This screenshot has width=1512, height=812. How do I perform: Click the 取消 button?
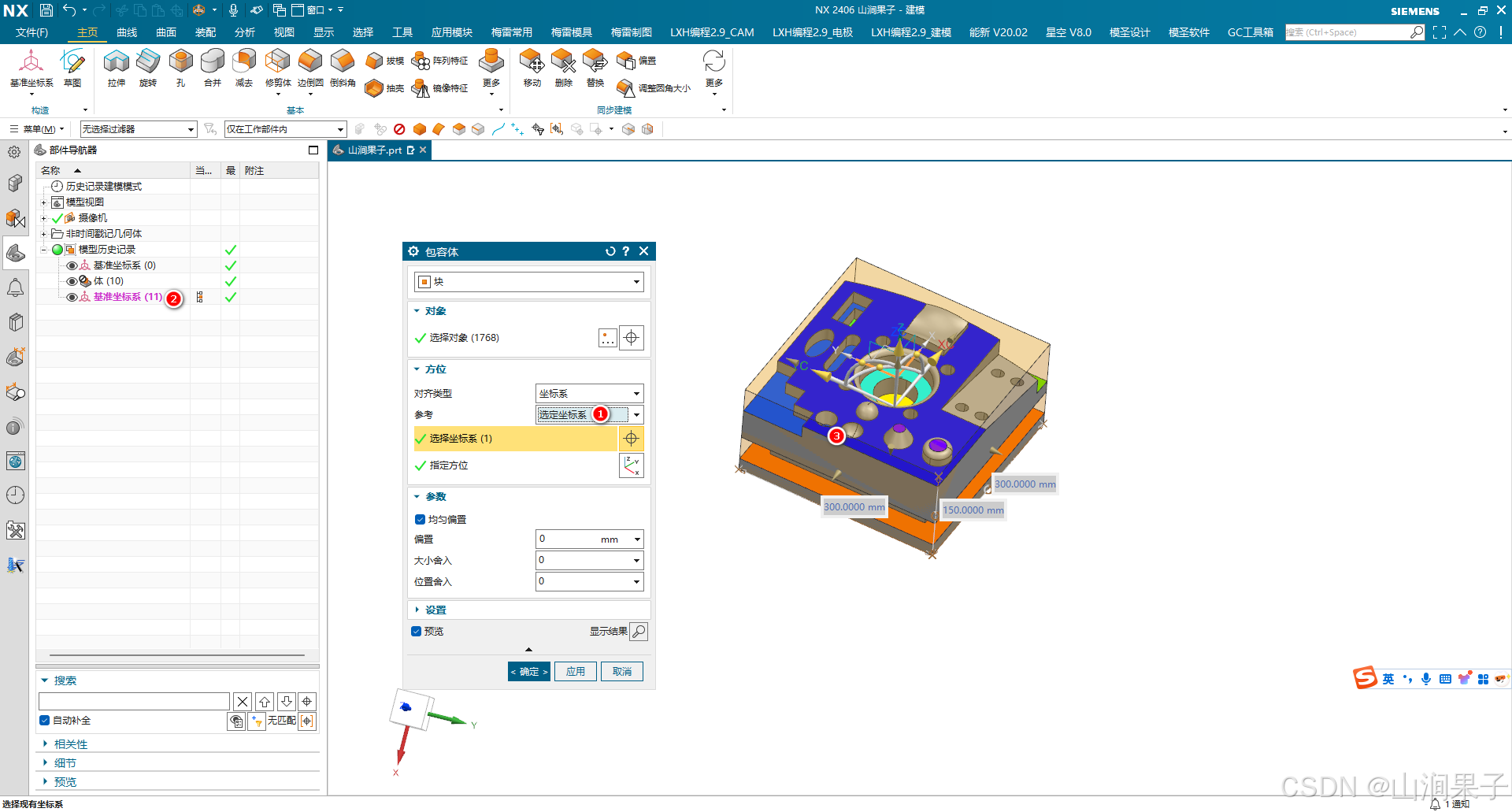tap(622, 672)
